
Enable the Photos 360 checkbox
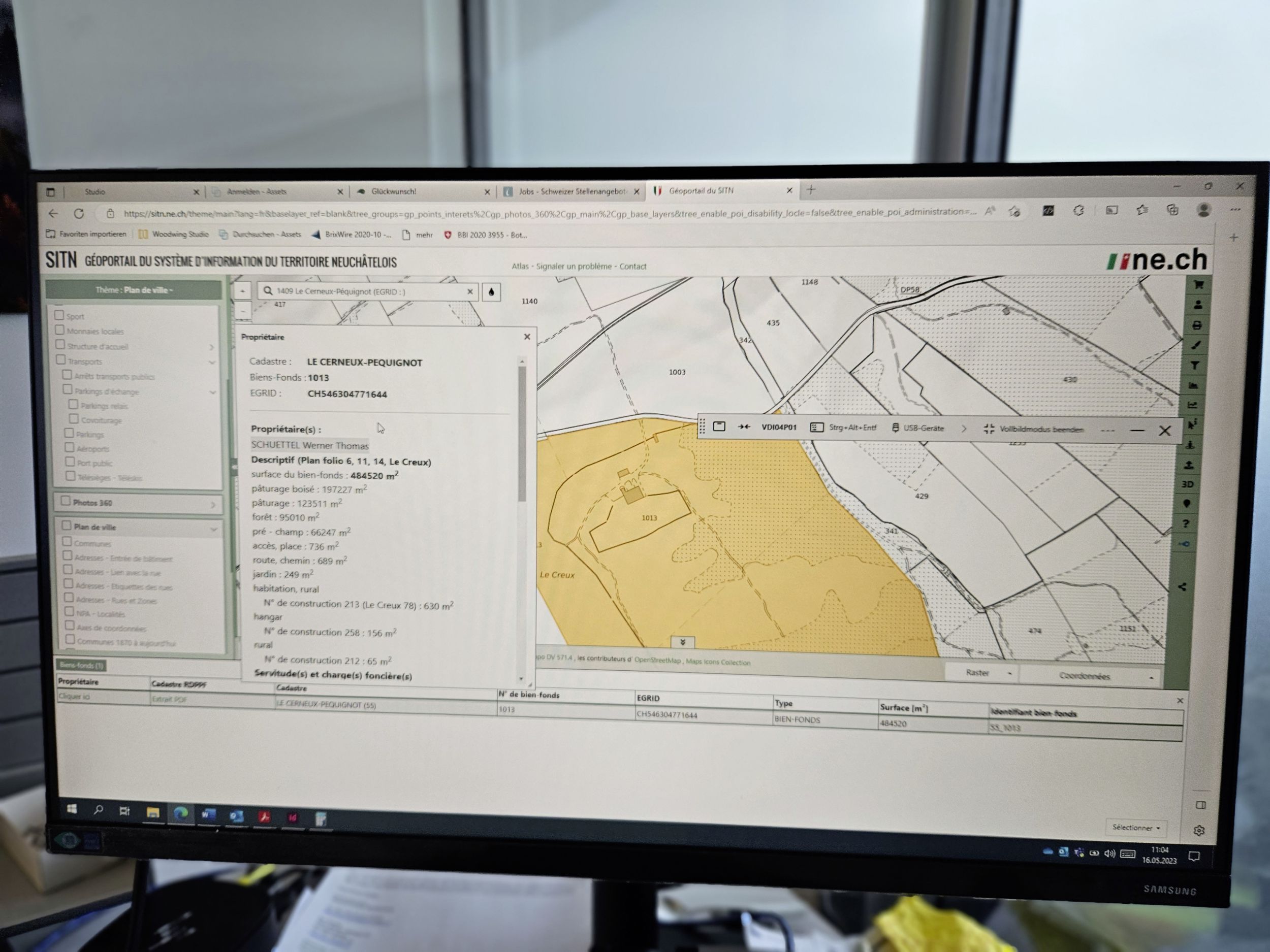pos(66,501)
